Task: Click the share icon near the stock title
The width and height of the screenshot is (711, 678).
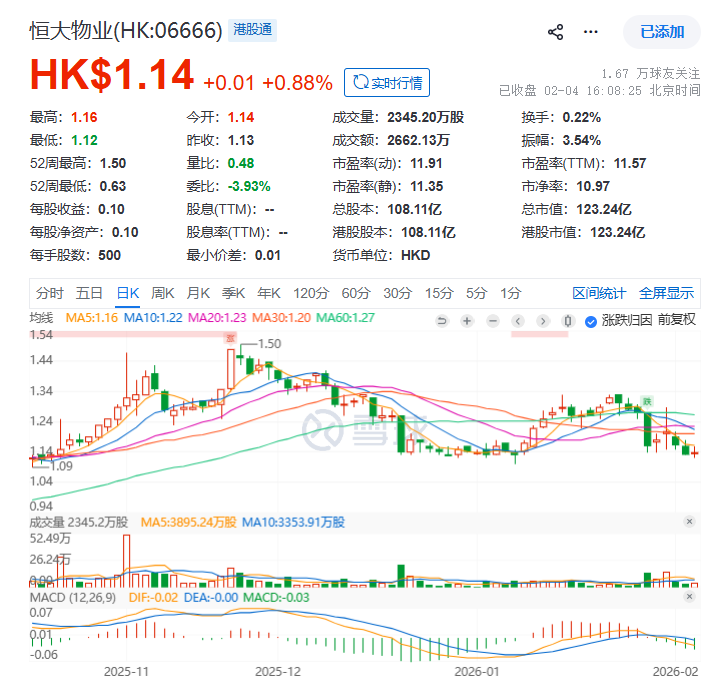Action: (x=556, y=32)
